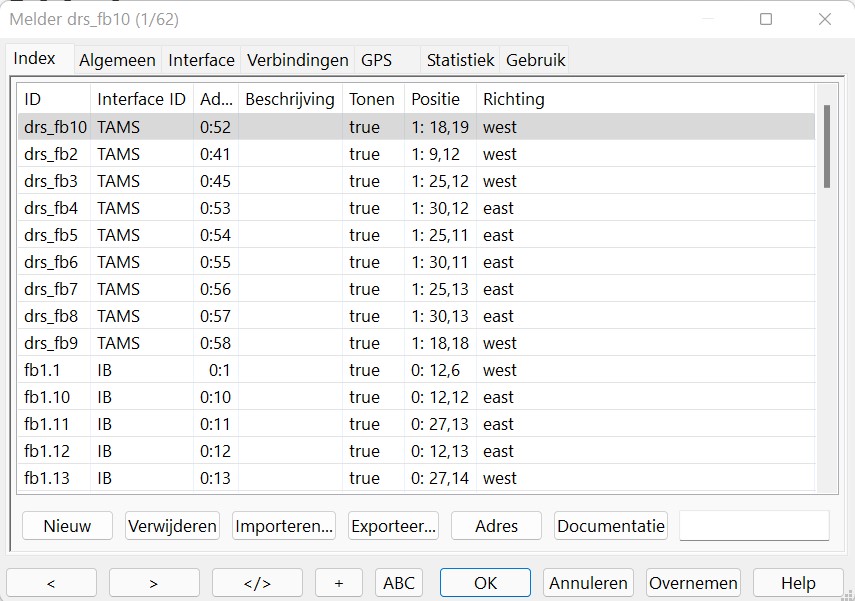Select the Gebruik tab
Image resolution: width=855 pixels, height=601 pixels.
tap(536, 60)
